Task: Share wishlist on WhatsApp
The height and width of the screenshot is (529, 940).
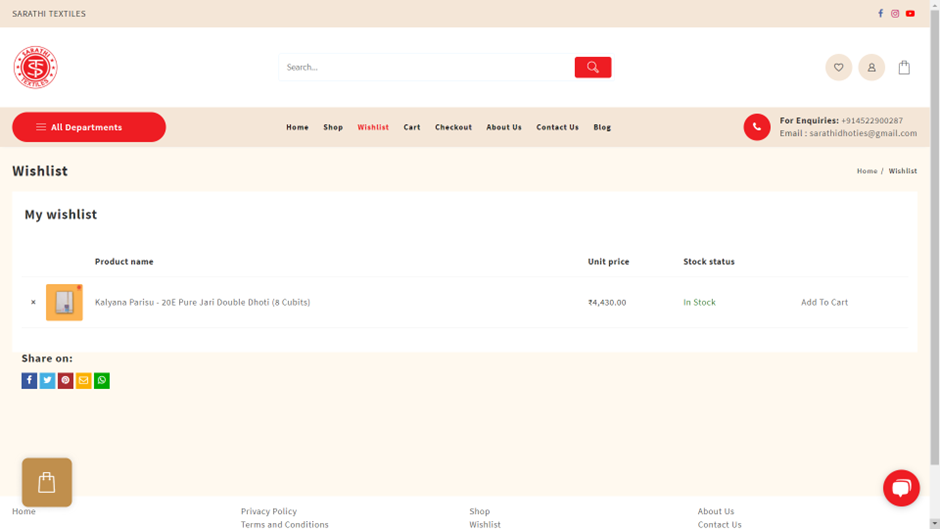Action: pyautogui.click(x=102, y=380)
